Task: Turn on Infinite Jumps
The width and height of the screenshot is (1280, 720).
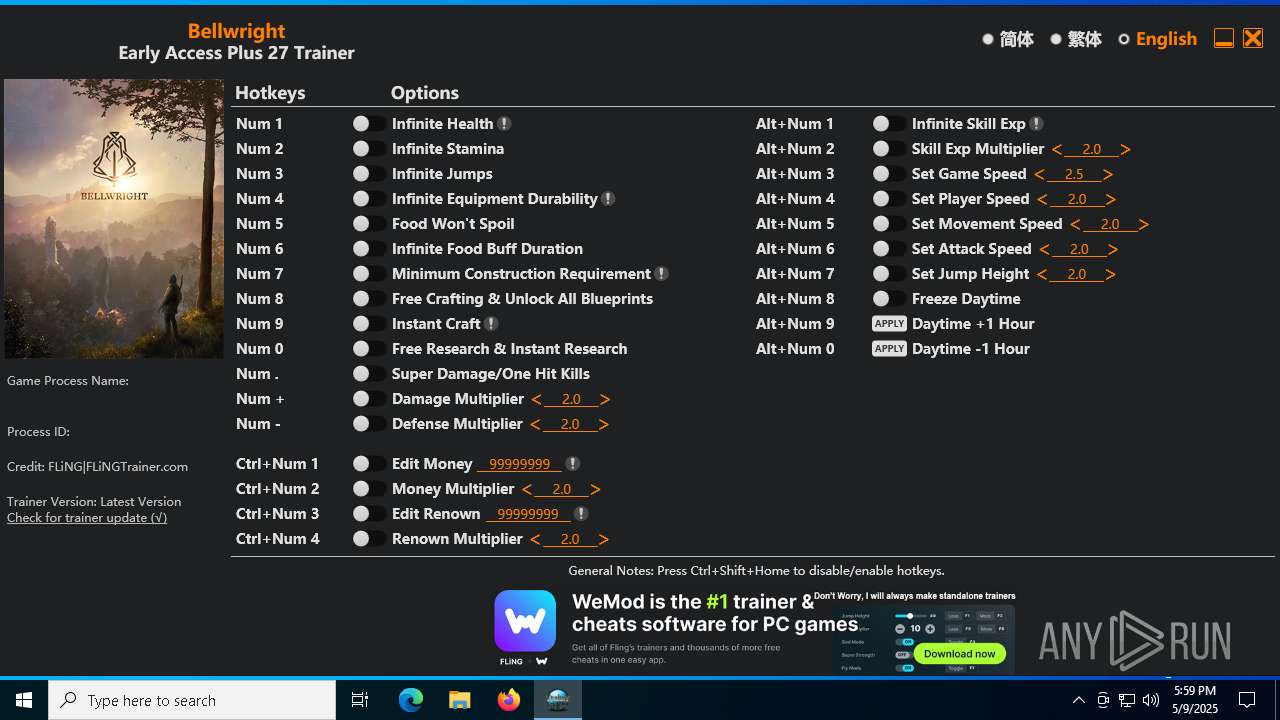Action: tap(369, 174)
